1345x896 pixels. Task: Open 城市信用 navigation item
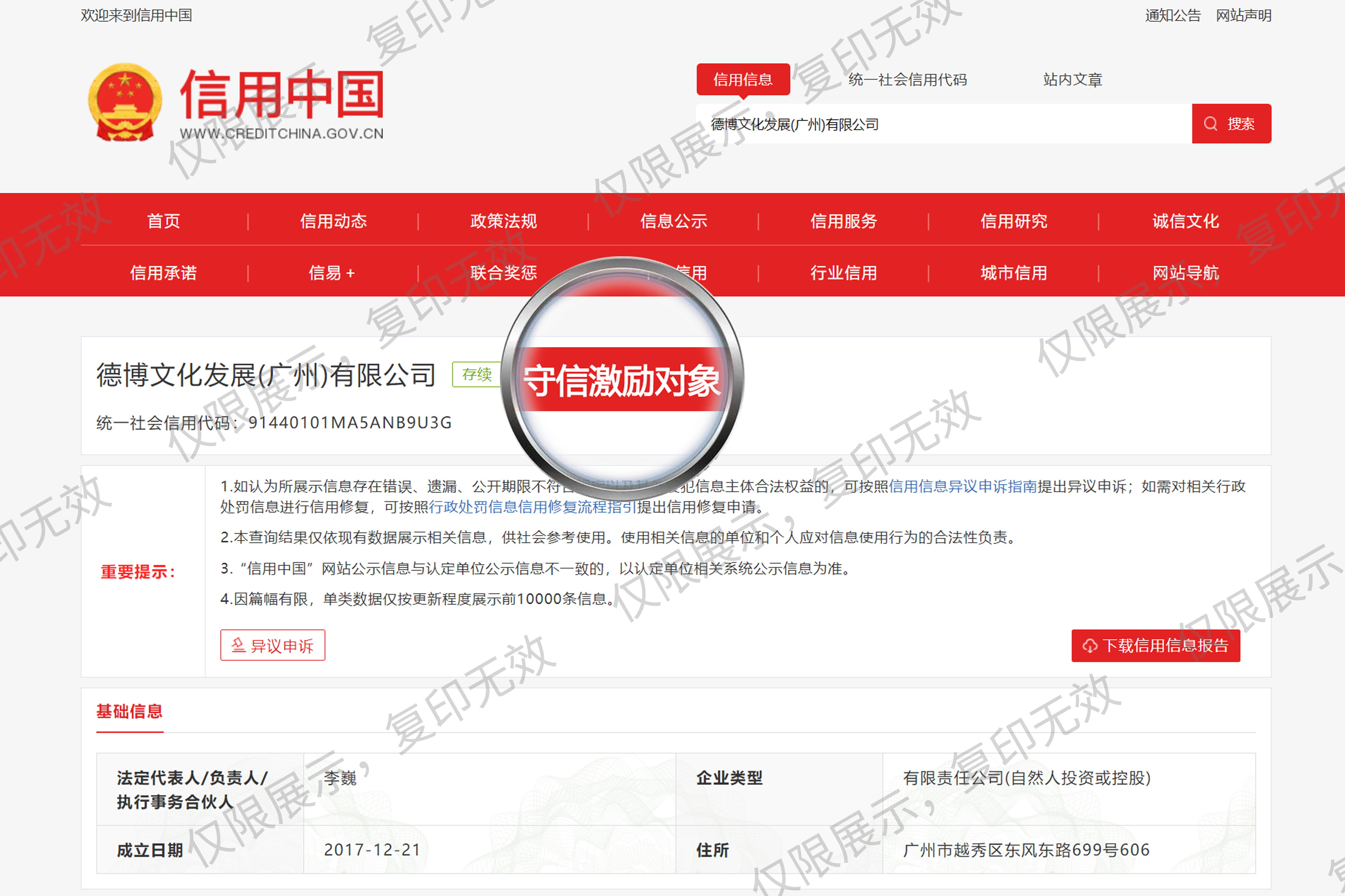click(1013, 272)
